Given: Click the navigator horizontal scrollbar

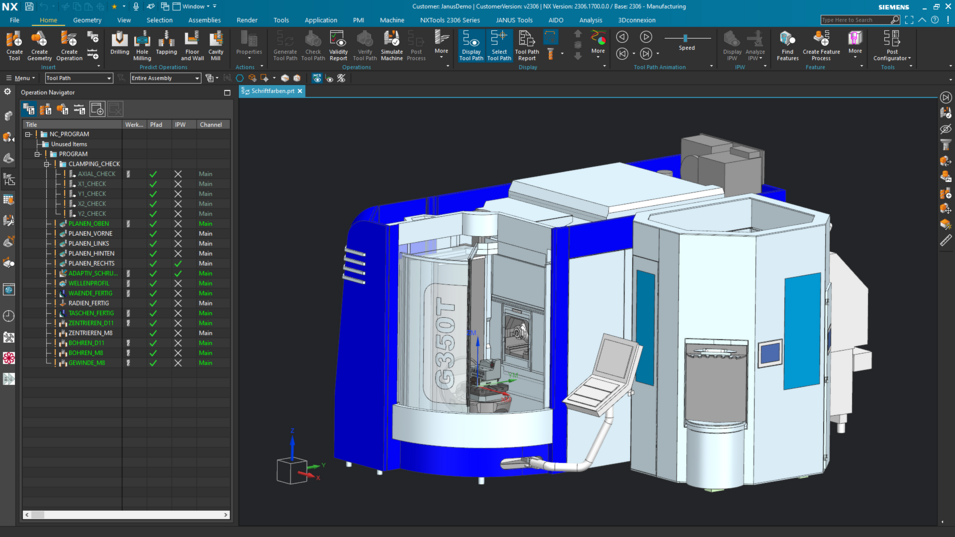Looking at the screenshot, I should point(126,514).
